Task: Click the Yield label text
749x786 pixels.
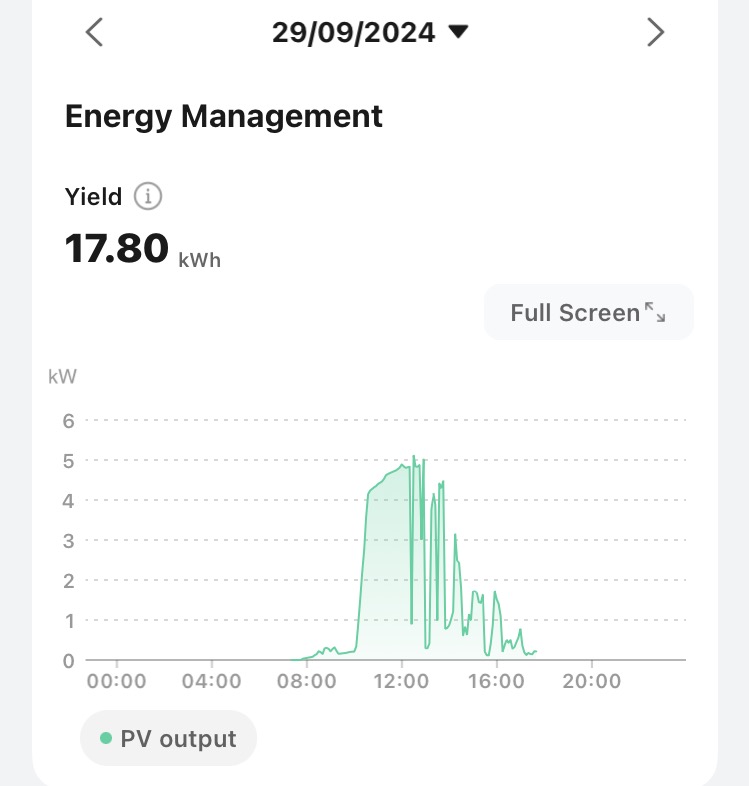Action: point(93,196)
